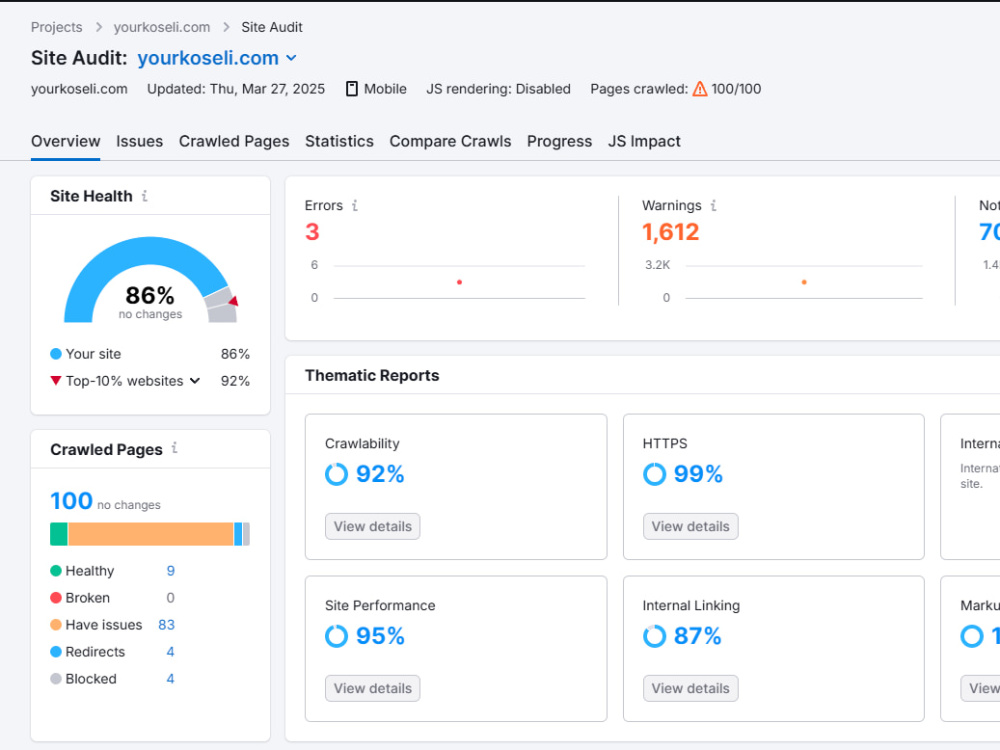The width and height of the screenshot is (1000, 750).
Task: Click the Site Health gauge arc
Action: (x=149, y=249)
